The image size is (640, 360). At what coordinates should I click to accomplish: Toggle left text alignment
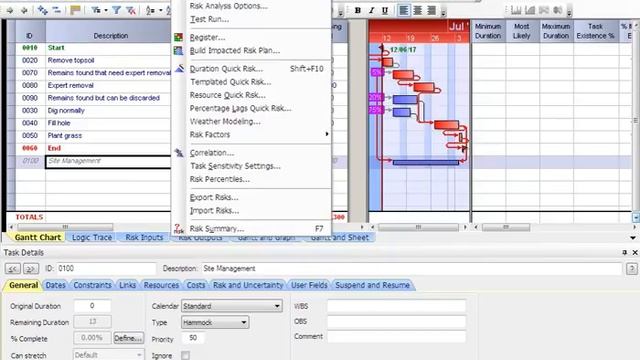[404, 11]
